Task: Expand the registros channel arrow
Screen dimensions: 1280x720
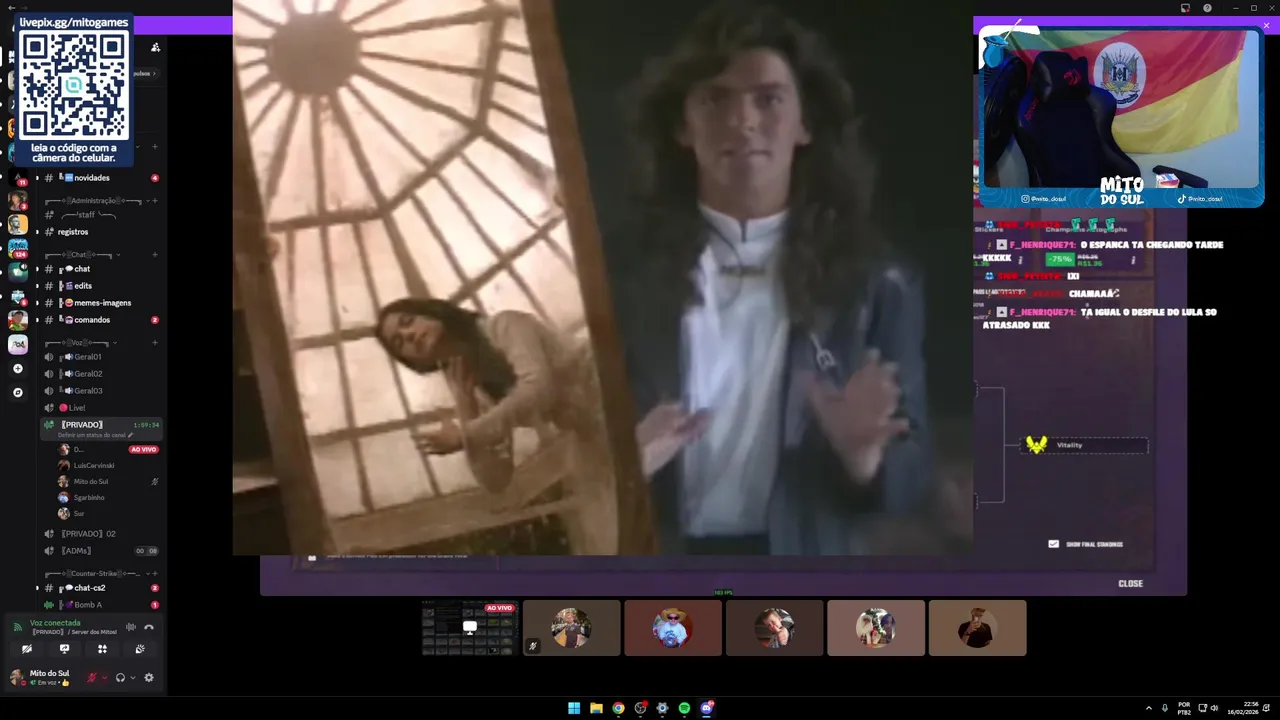Action: tap(37, 232)
